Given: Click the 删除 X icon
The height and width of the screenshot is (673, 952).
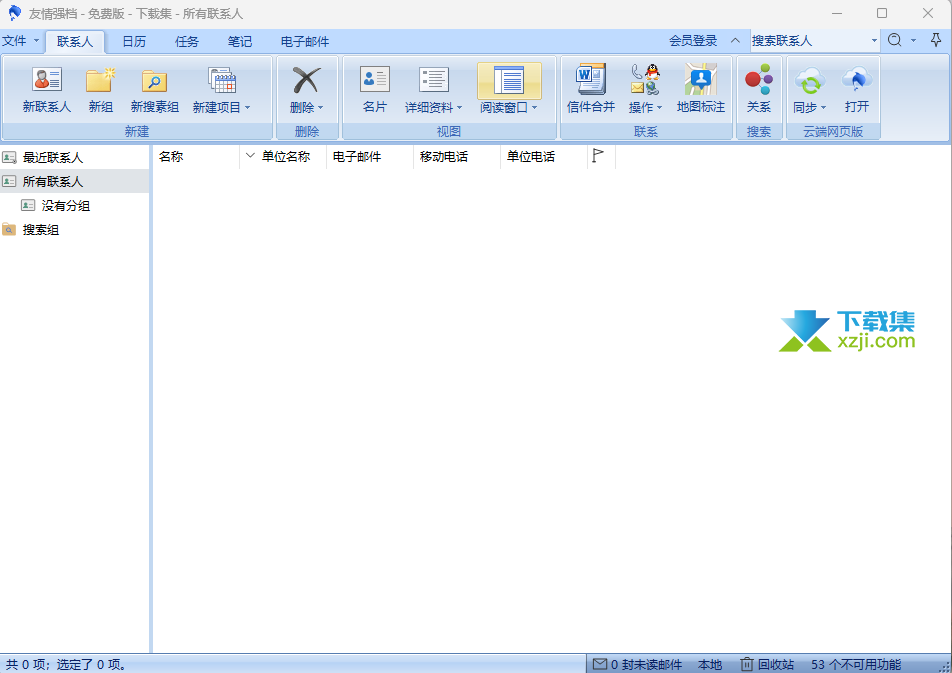Looking at the screenshot, I should (x=306, y=80).
